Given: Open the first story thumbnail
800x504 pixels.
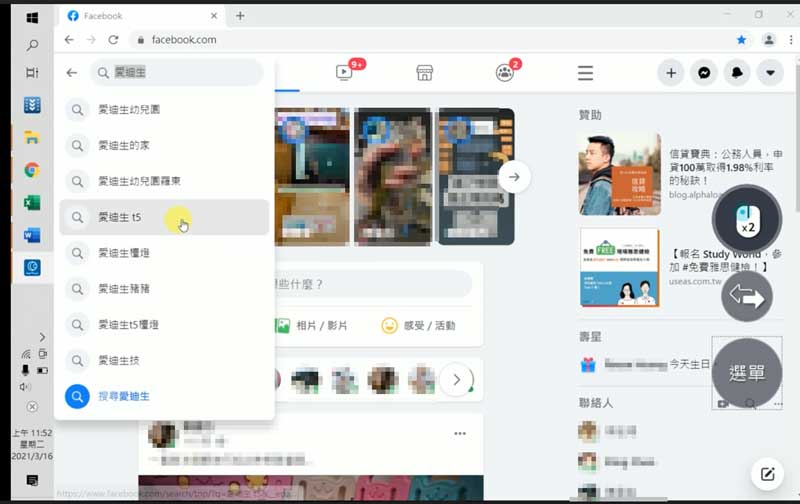Looking at the screenshot, I should (x=312, y=177).
